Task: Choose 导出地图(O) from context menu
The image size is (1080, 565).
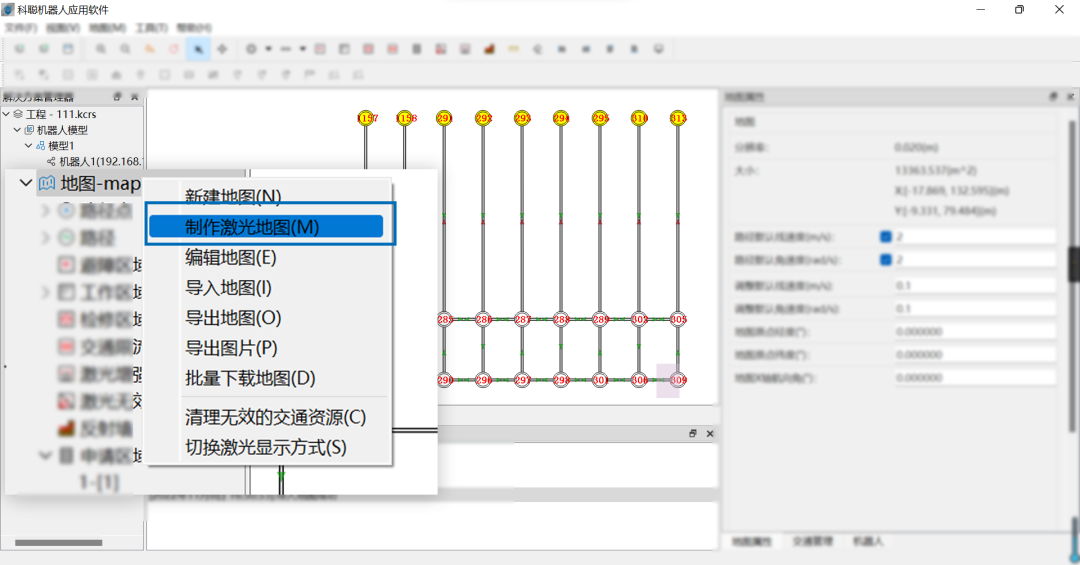Action: point(233,318)
